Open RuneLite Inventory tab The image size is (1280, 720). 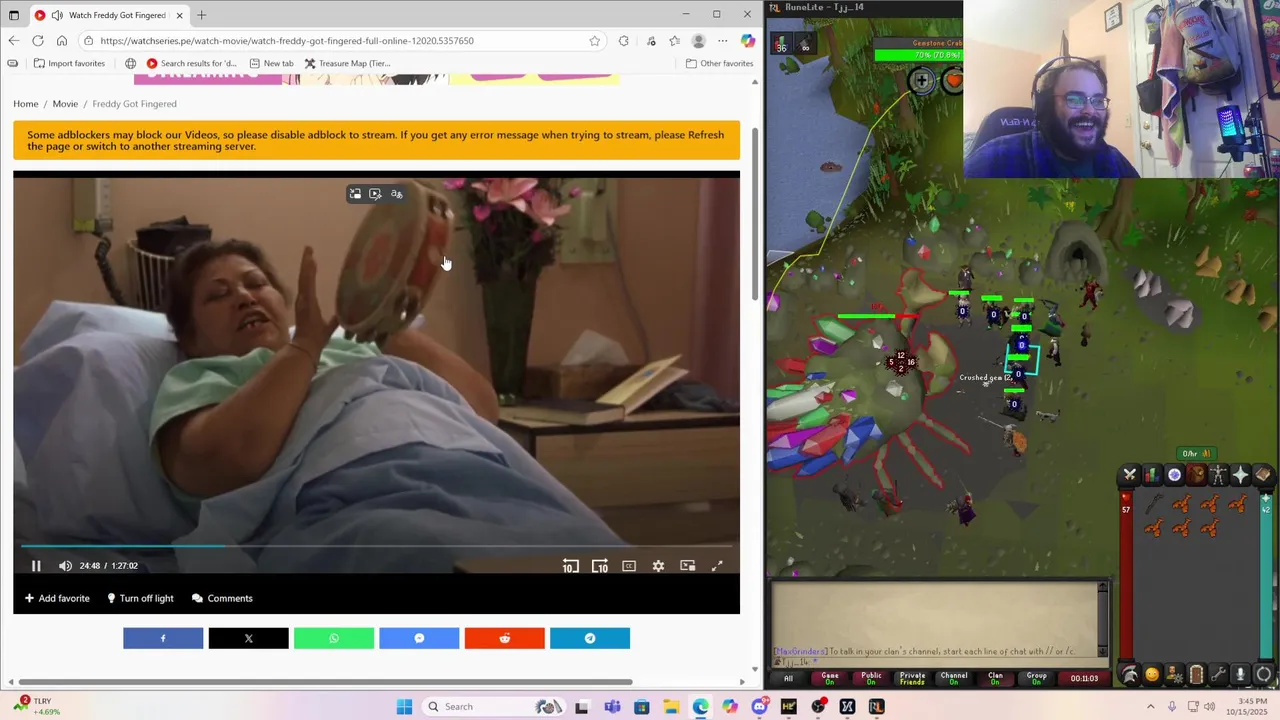point(1196,475)
